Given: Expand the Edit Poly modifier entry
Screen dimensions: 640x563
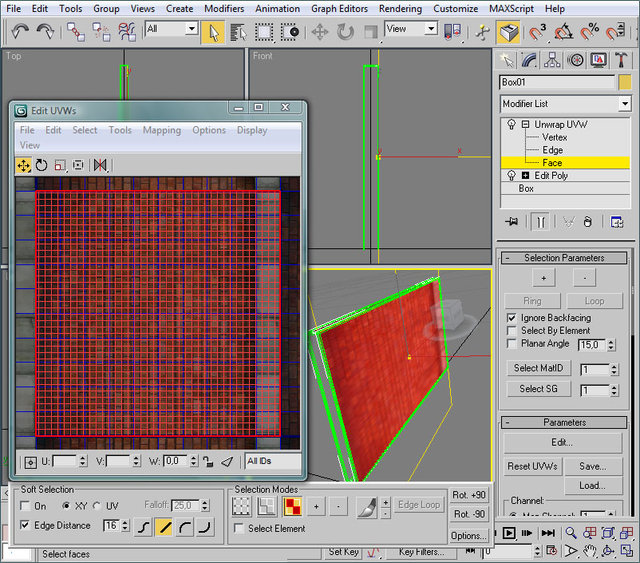Looking at the screenshot, I should click(524, 175).
